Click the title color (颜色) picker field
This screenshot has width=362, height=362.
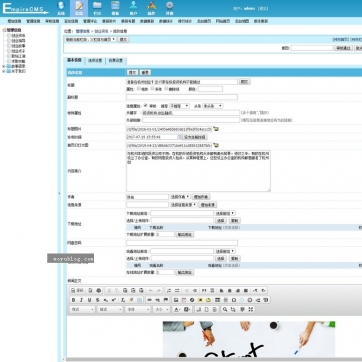(210, 89)
